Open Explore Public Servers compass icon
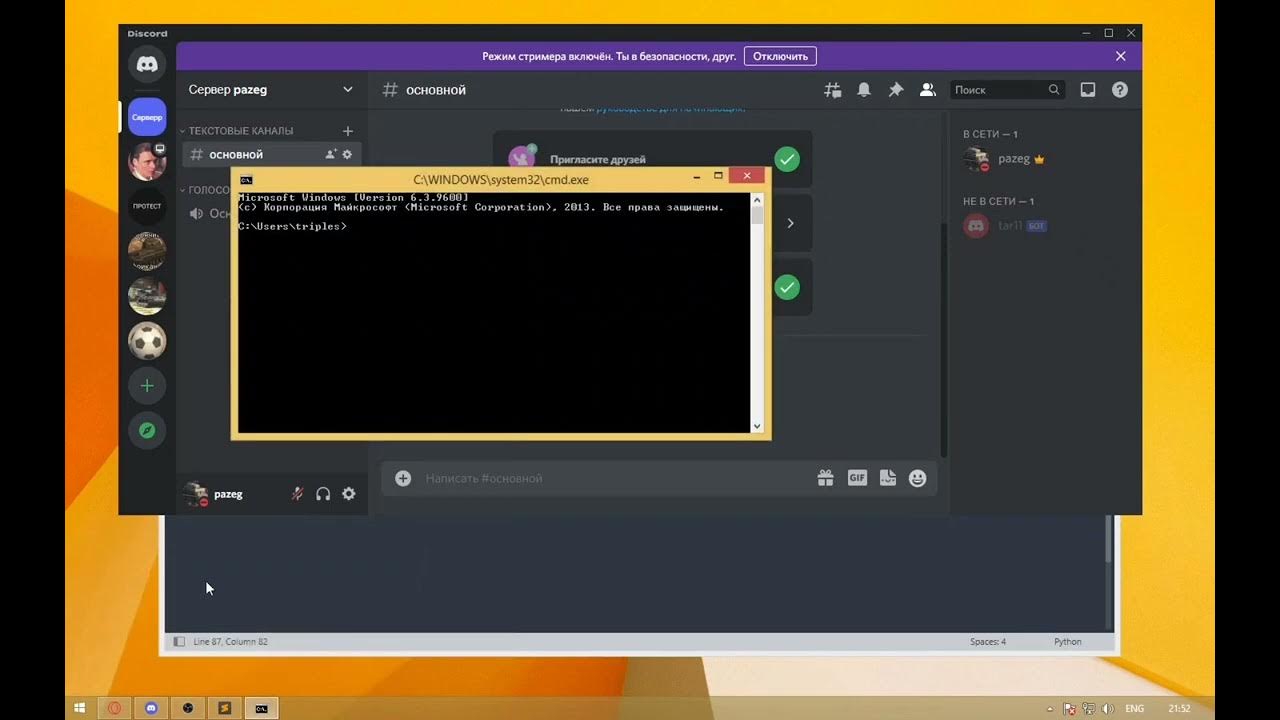 147,430
